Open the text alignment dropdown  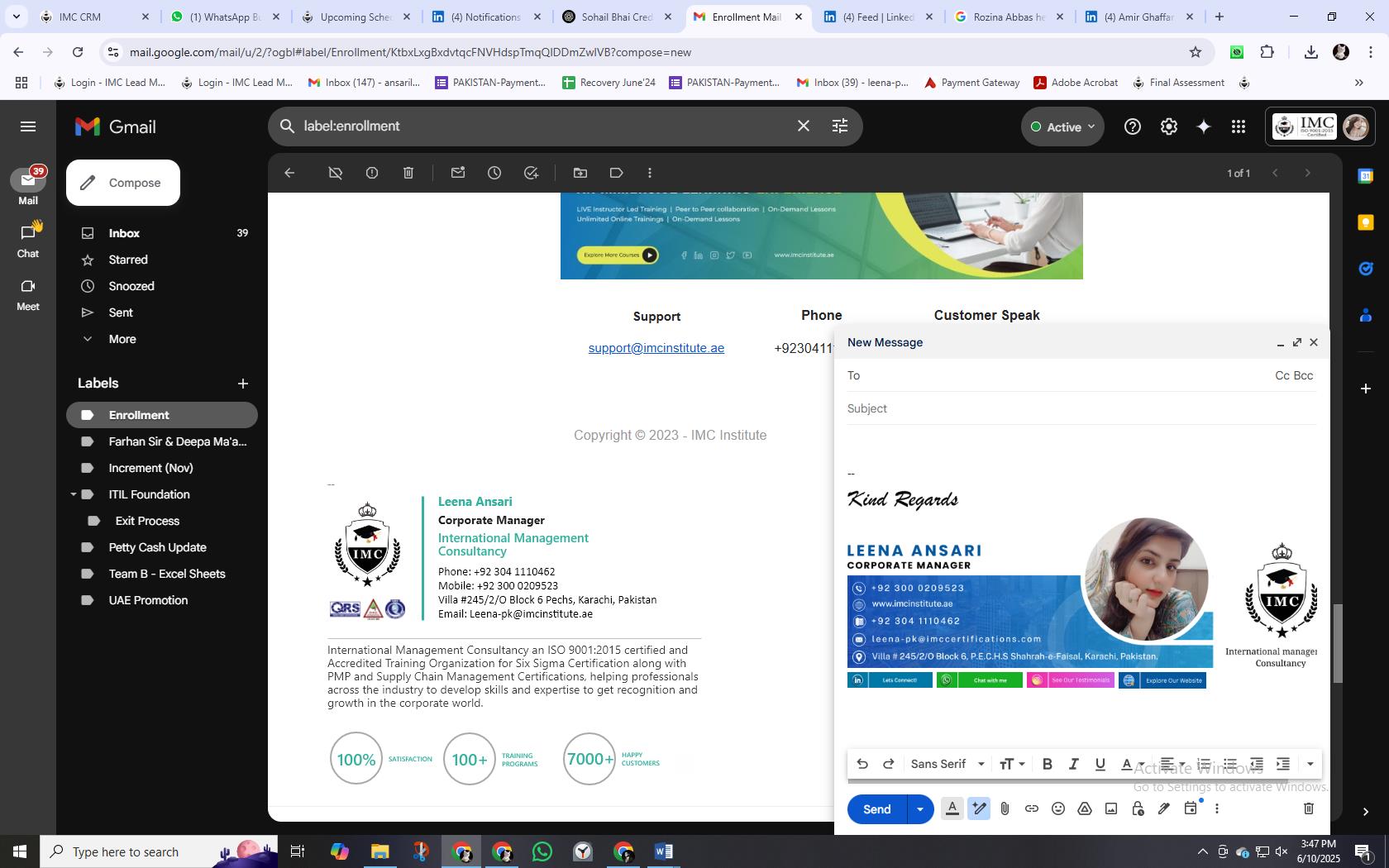coord(1172,764)
